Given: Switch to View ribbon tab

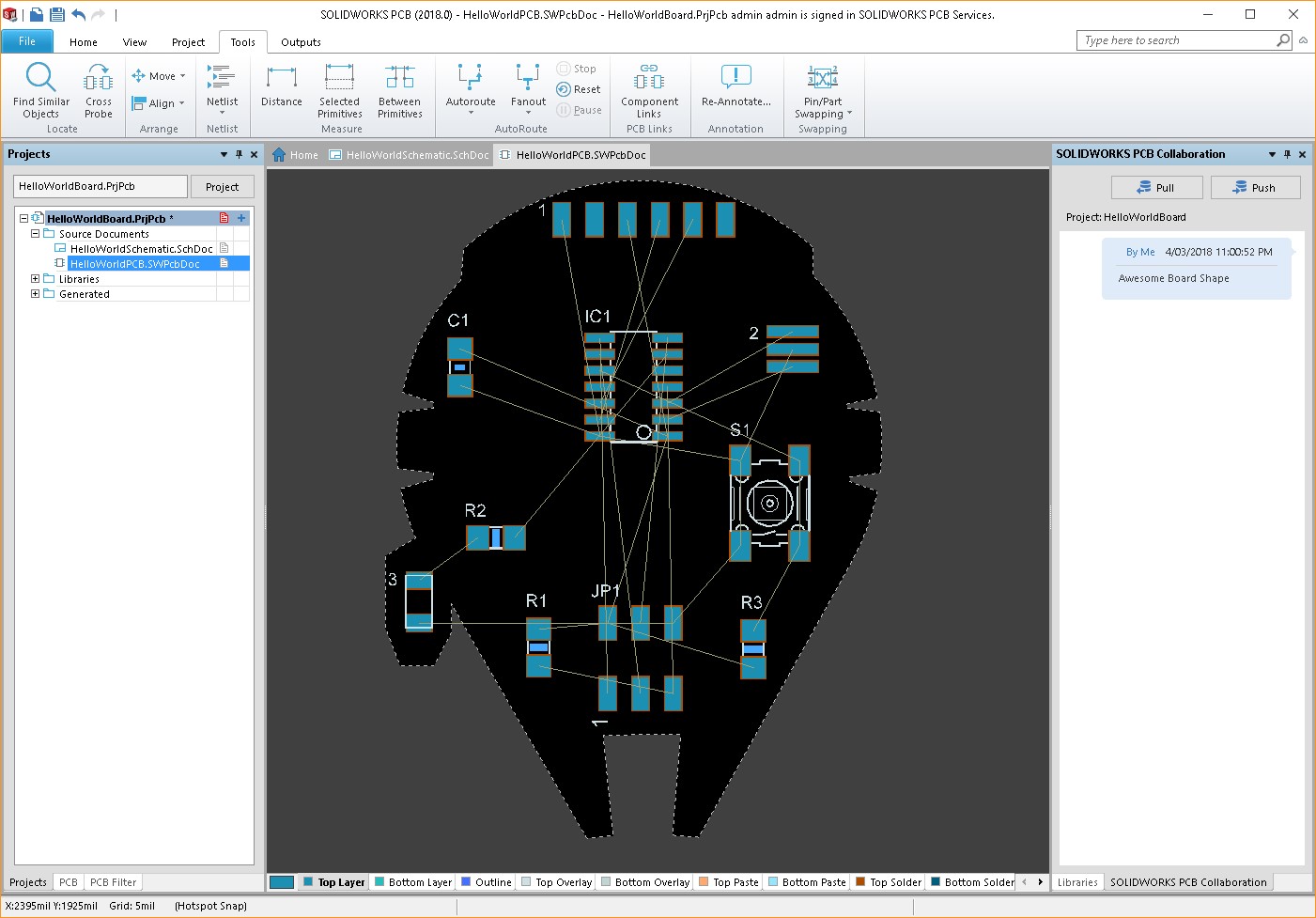Looking at the screenshot, I should click(x=134, y=42).
